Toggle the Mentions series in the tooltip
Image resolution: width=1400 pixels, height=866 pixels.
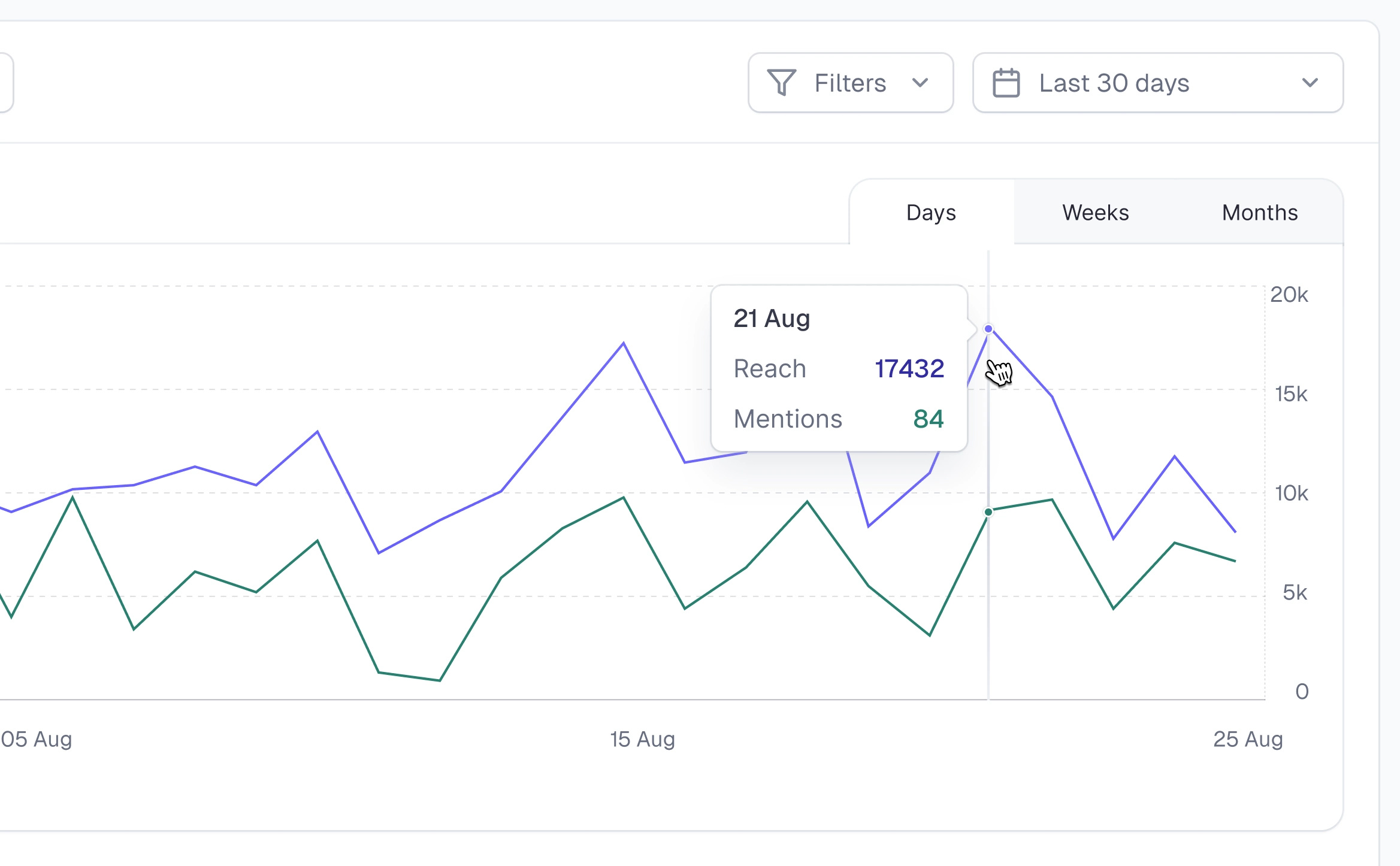click(788, 419)
